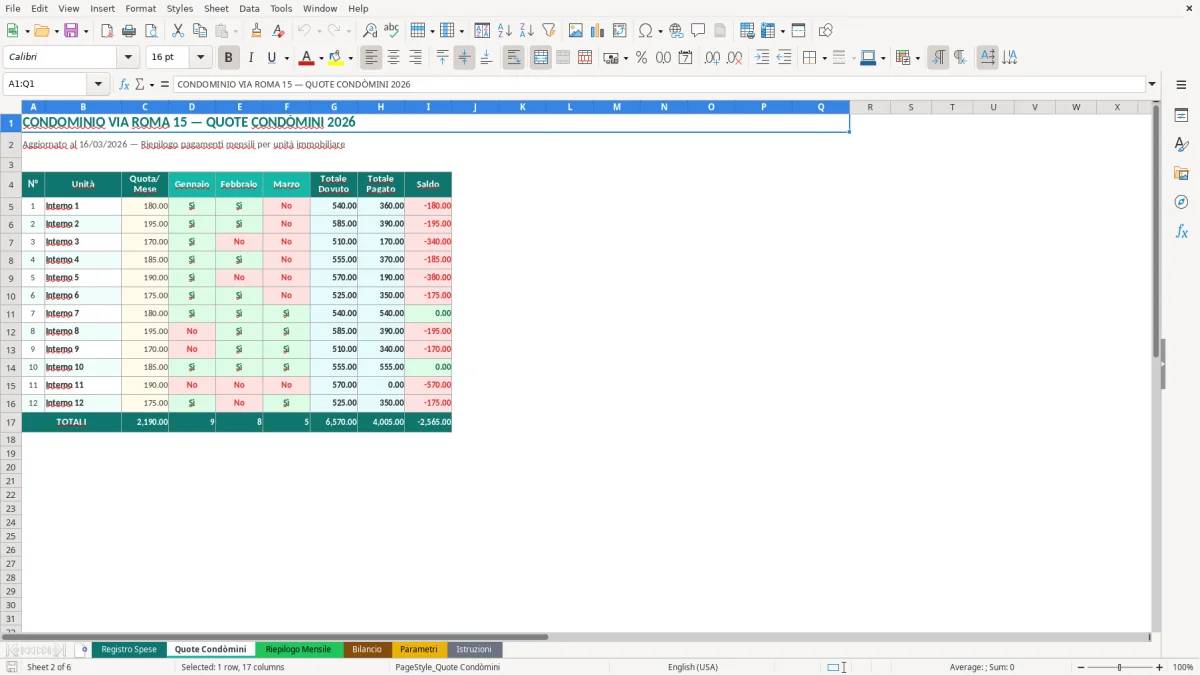Format cells as percent
The height and width of the screenshot is (675, 1200).
[641, 58]
